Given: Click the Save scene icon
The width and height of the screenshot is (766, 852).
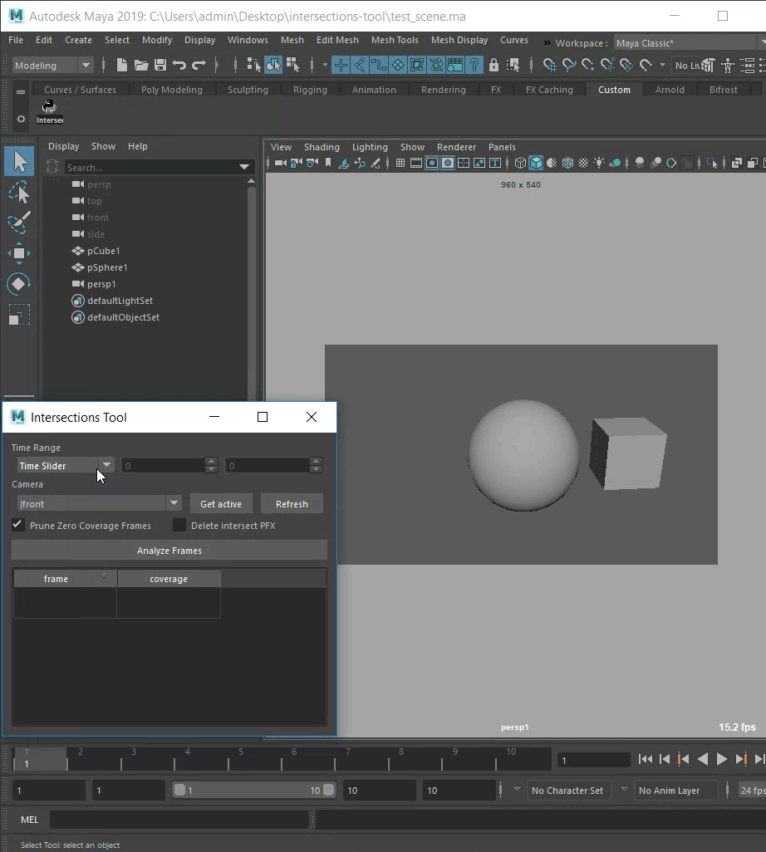Looking at the screenshot, I should [160, 65].
